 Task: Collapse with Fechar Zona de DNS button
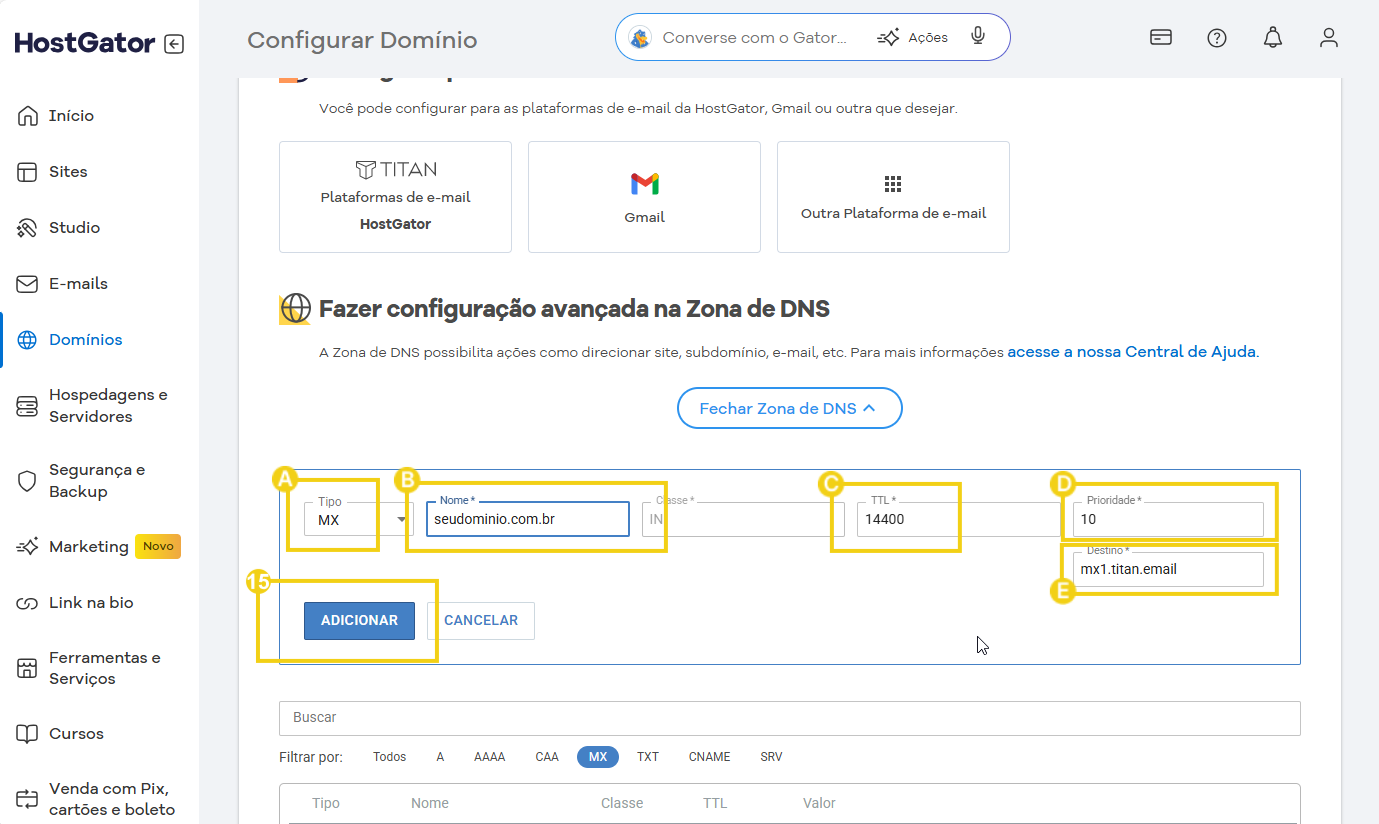[789, 408]
